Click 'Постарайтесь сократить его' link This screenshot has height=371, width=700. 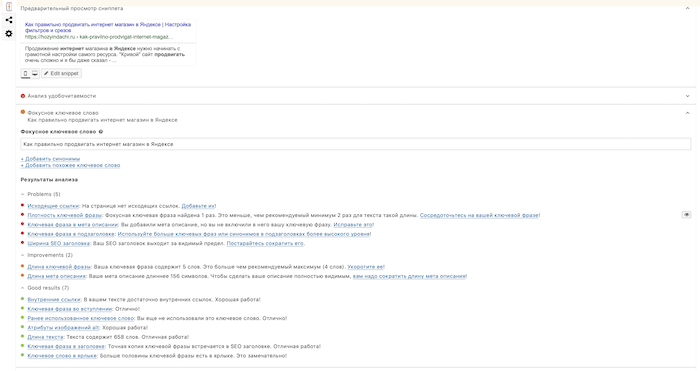tap(265, 243)
